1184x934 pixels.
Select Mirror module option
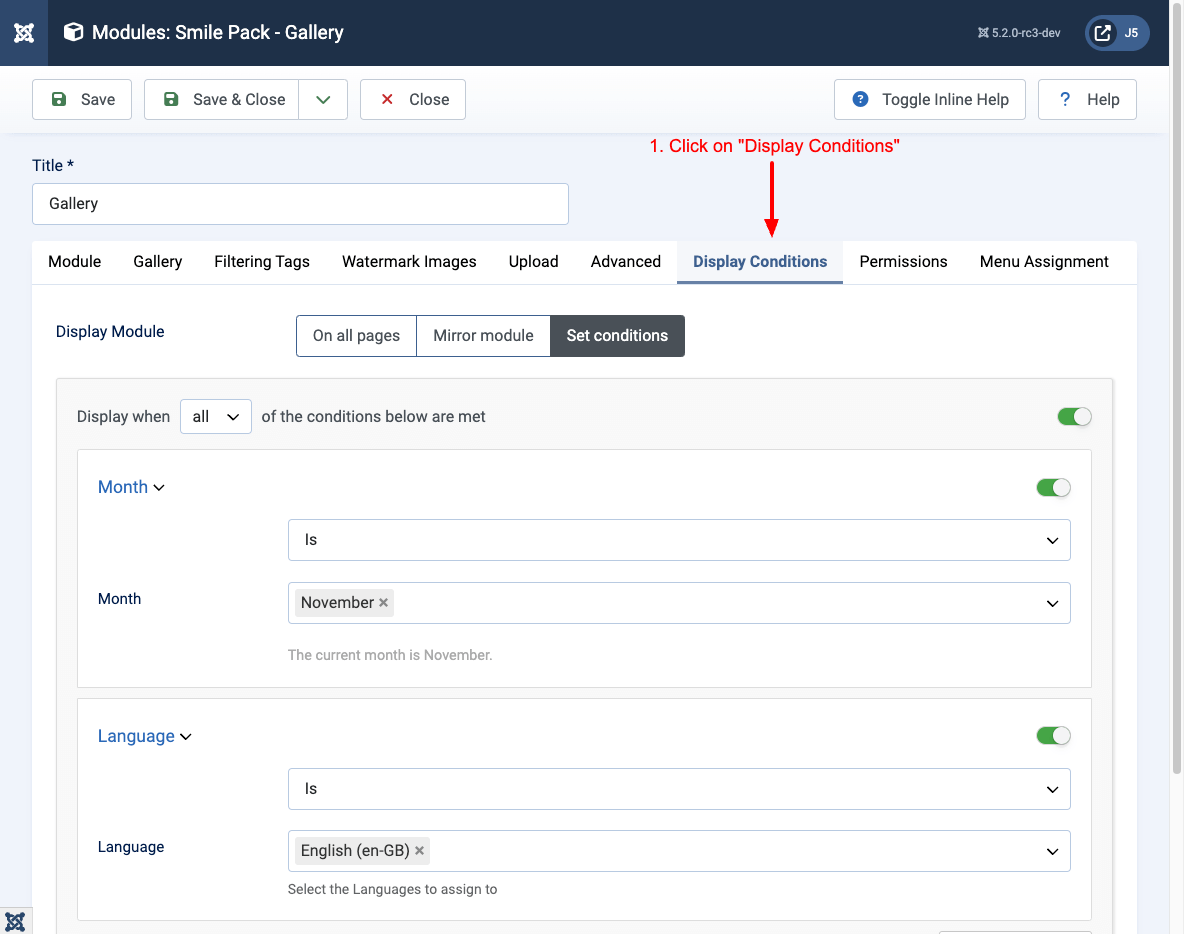pyautogui.click(x=483, y=336)
